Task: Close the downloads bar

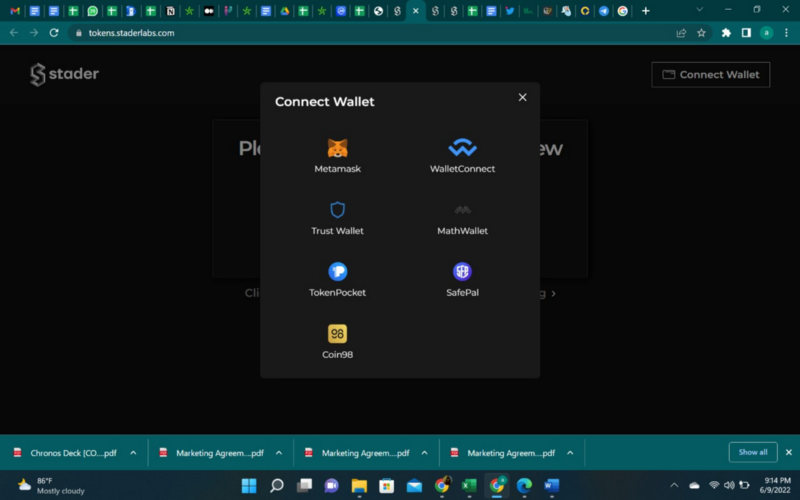Action: pos(789,452)
